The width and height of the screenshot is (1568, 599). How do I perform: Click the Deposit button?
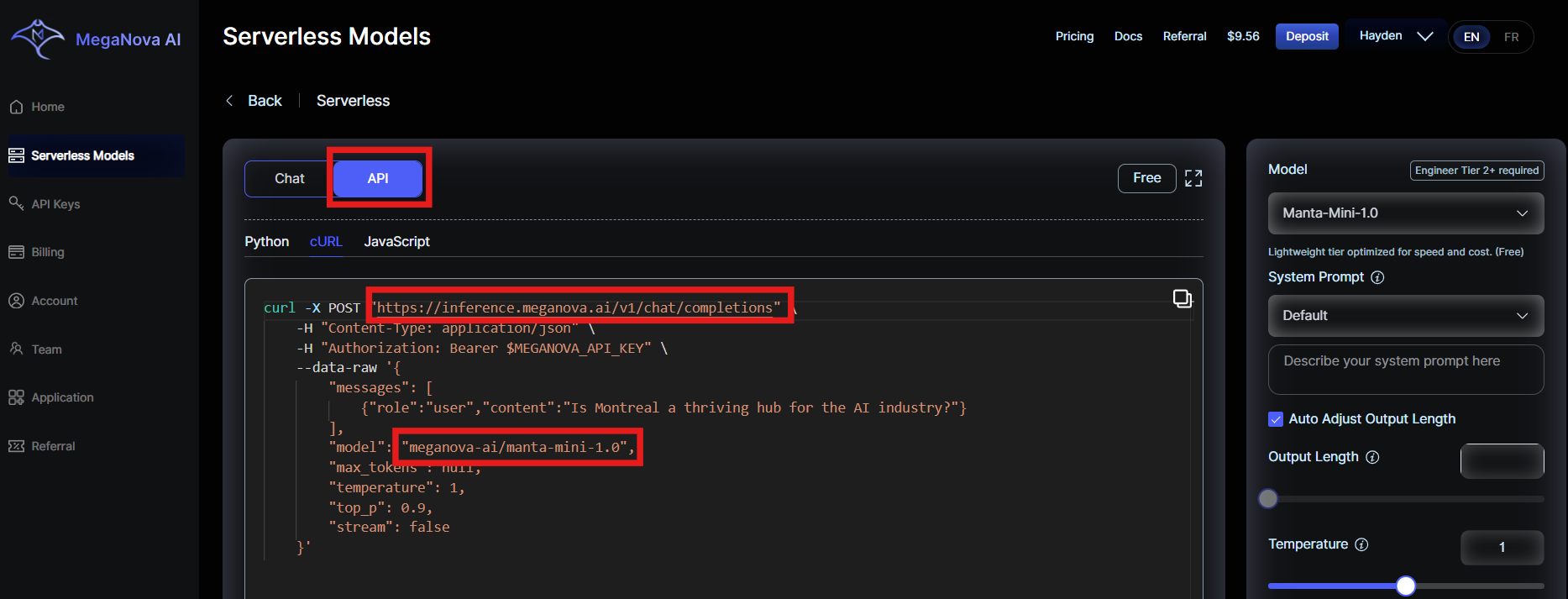(x=1306, y=36)
